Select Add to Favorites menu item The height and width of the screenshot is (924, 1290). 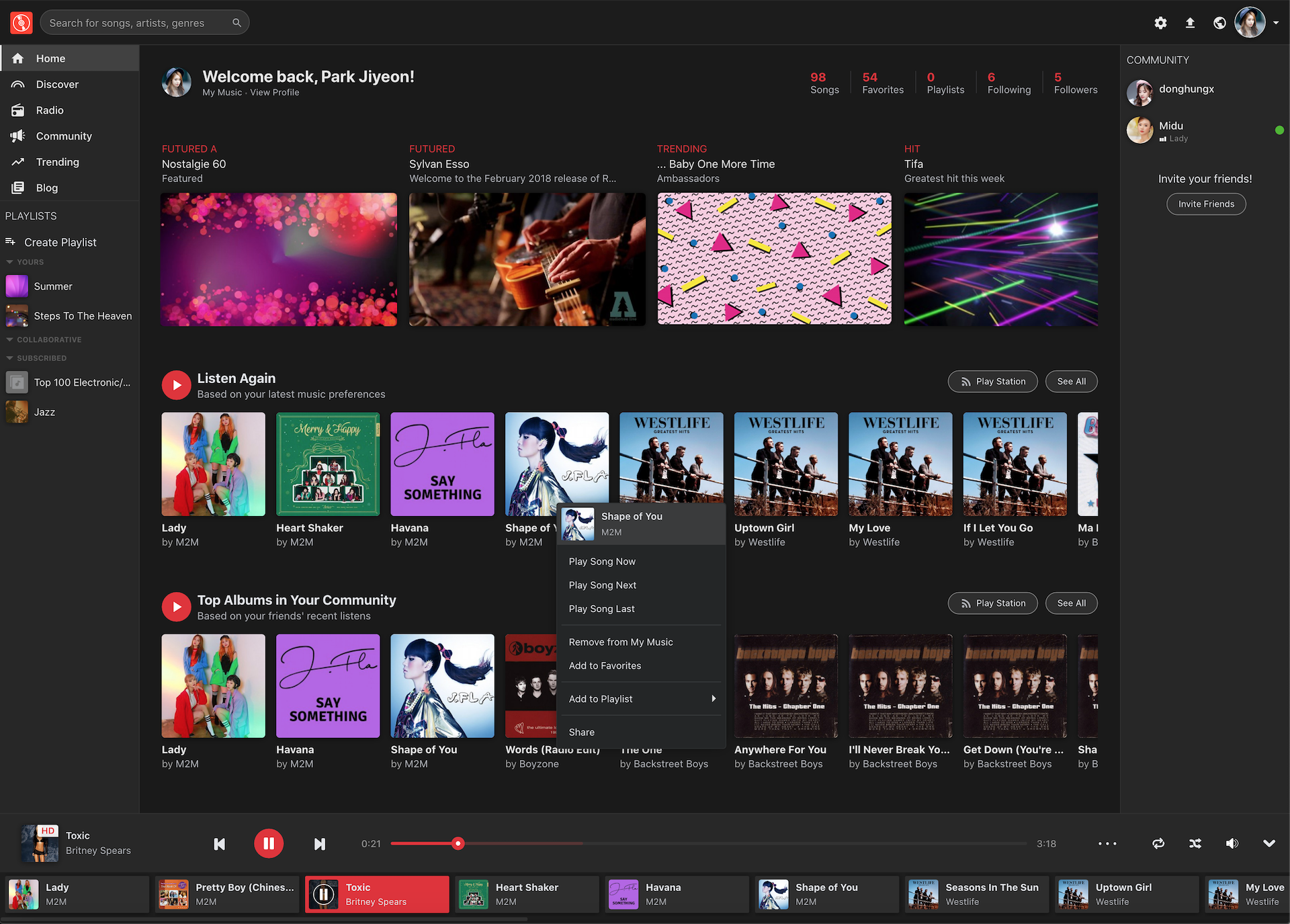(x=605, y=666)
